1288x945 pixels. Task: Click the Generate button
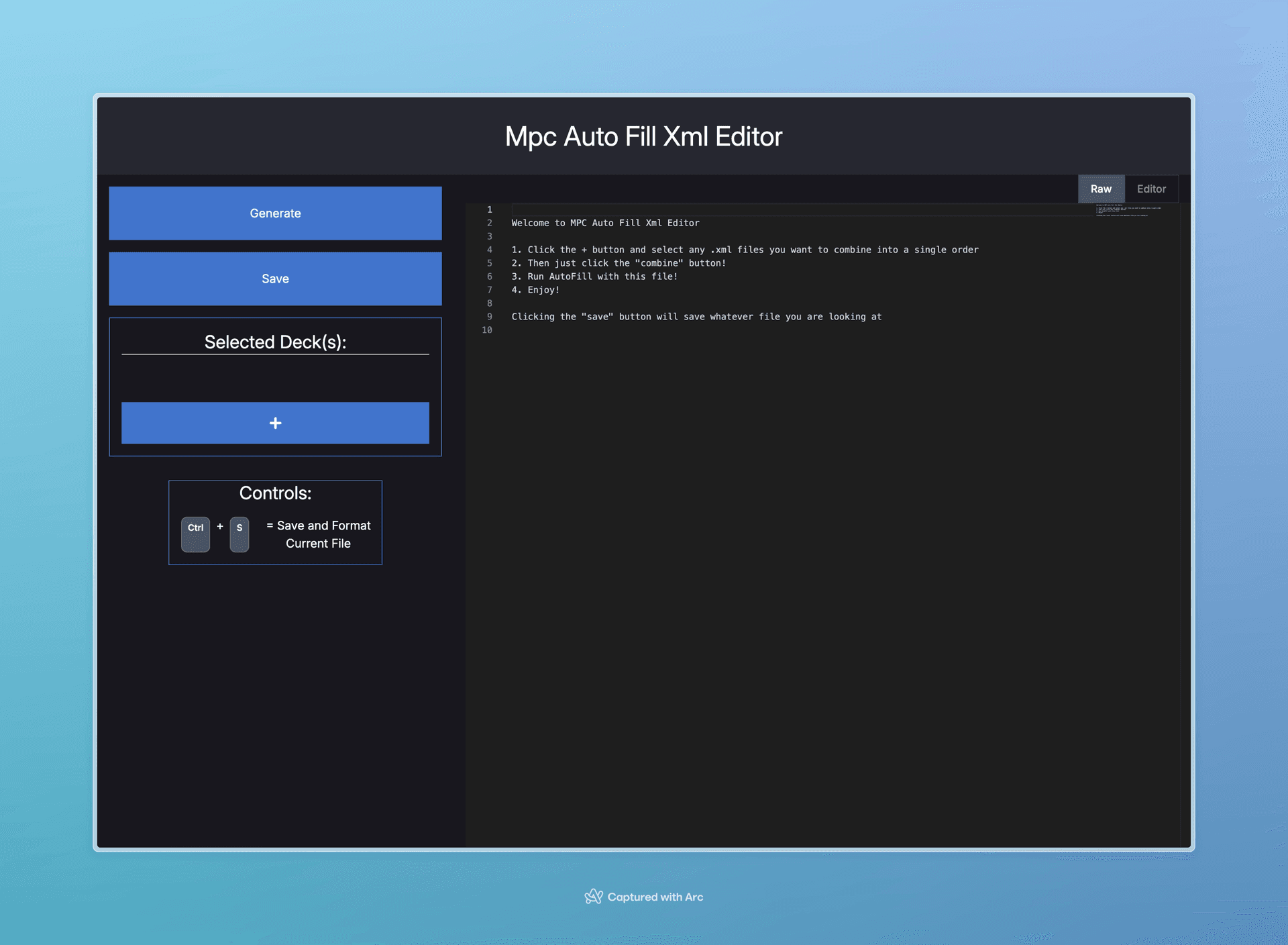click(x=275, y=213)
